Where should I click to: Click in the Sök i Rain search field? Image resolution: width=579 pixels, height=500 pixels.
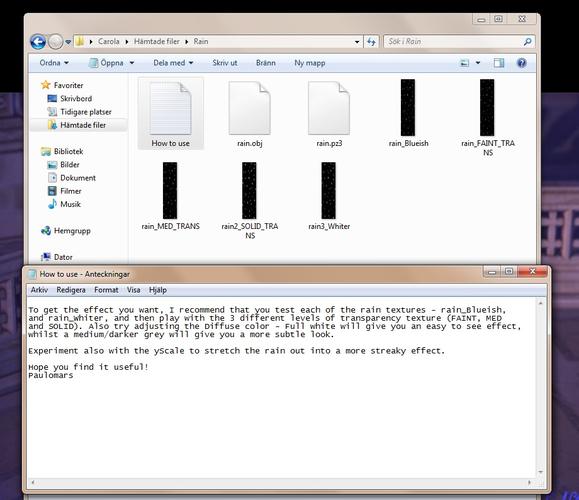click(x=454, y=42)
